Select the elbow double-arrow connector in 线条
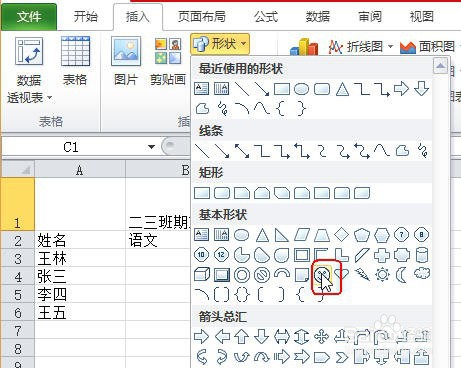The height and width of the screenshot is (368, 461). tap(302, 151)
